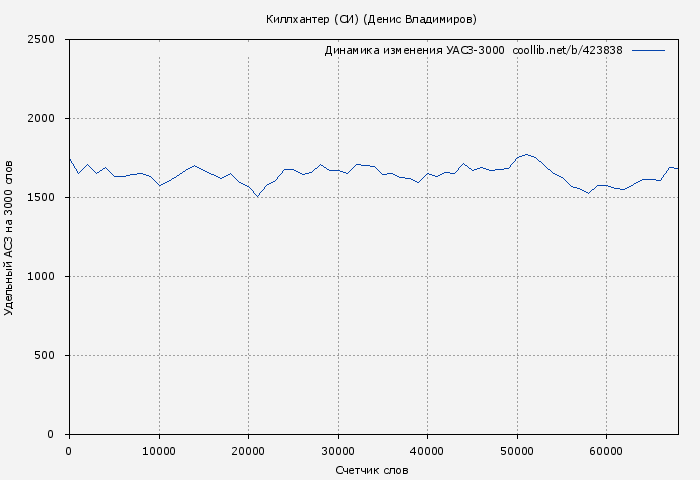Viewport: 700px width, 480px height.
Task: Click the legend text "Динамика изменения УАСЗ-3000"
Action: (414, 50)
